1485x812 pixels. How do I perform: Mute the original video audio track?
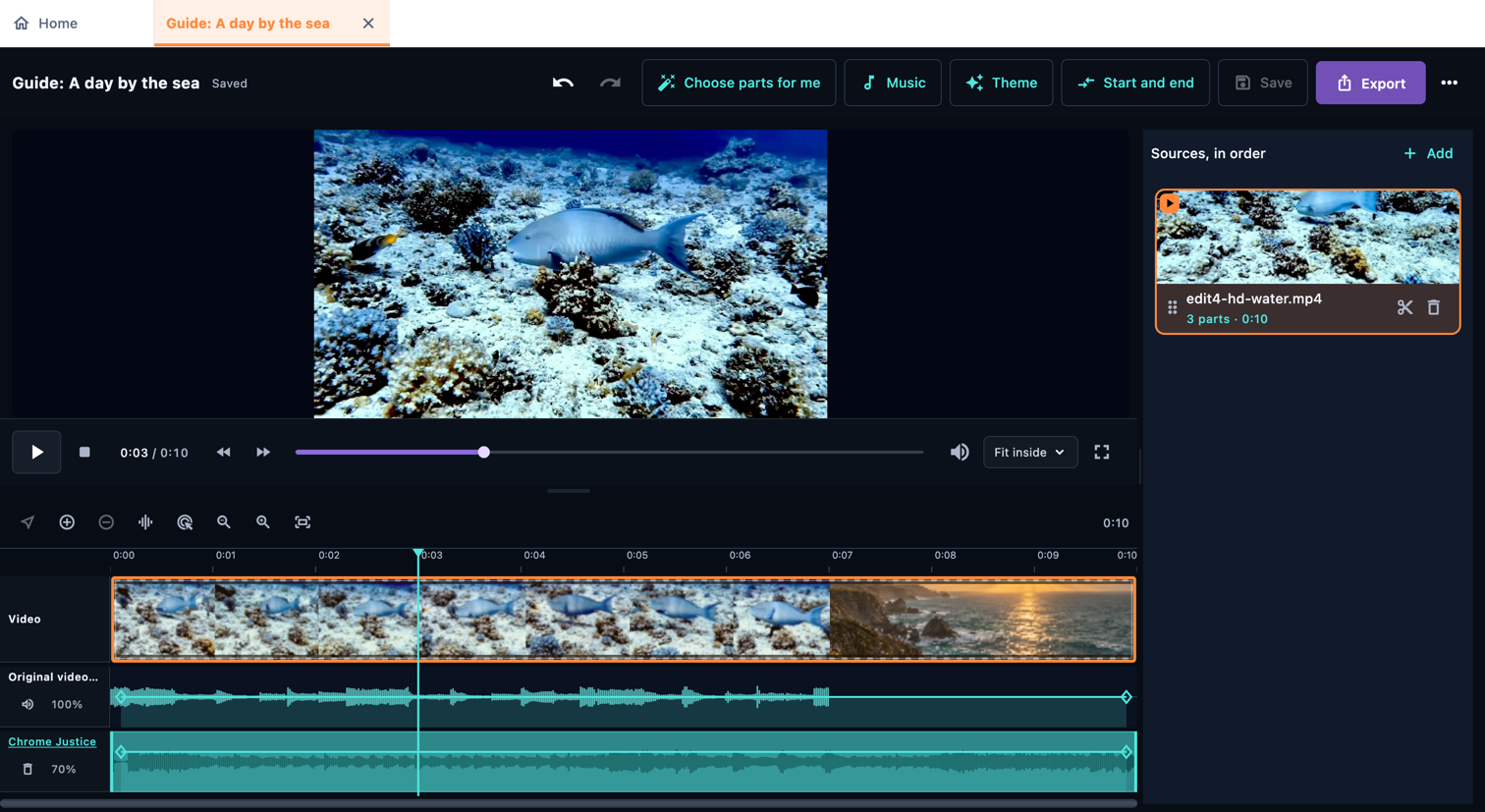click(27, 704)
